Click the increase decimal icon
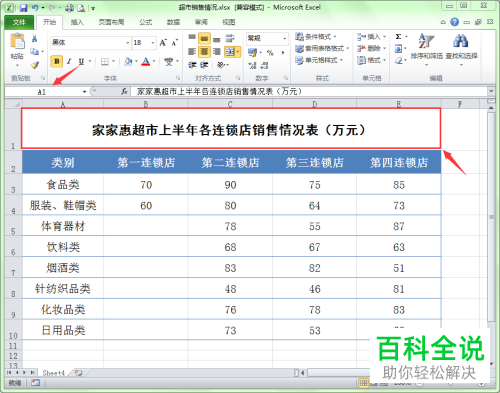The image size is (500, 393). tap(252, 65)
